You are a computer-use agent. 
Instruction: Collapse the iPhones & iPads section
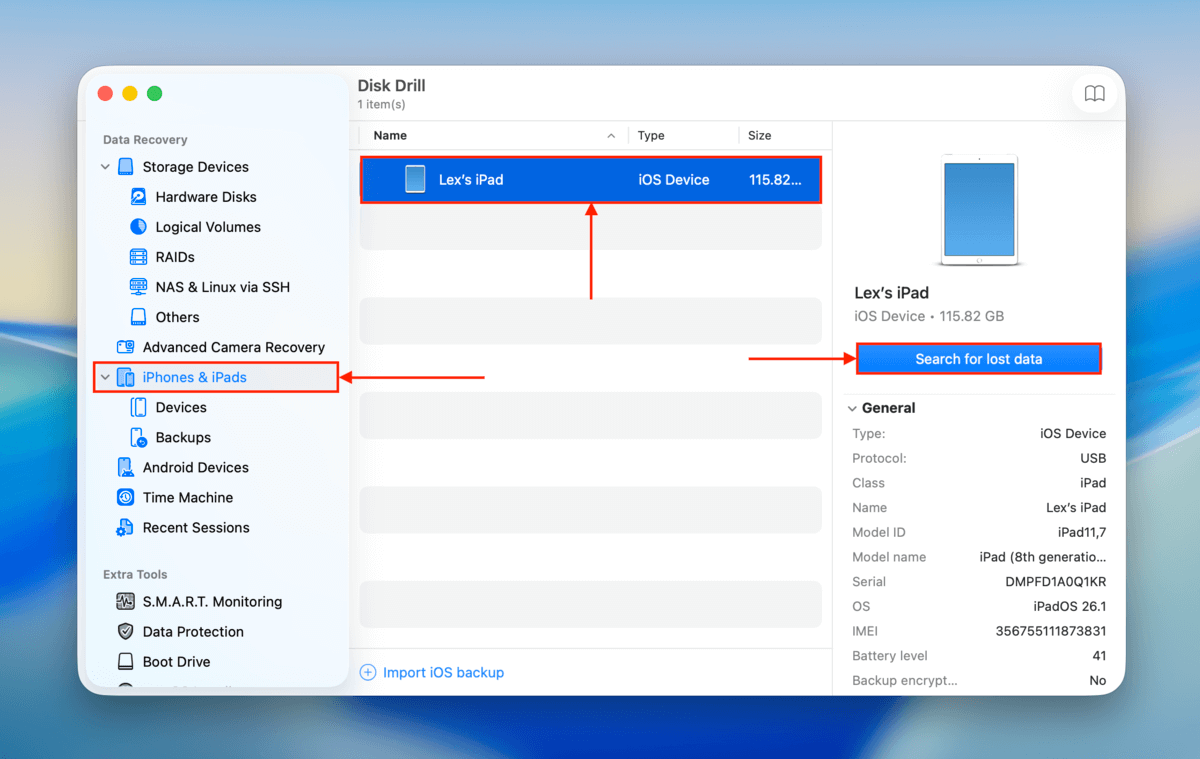coord(105,377)
